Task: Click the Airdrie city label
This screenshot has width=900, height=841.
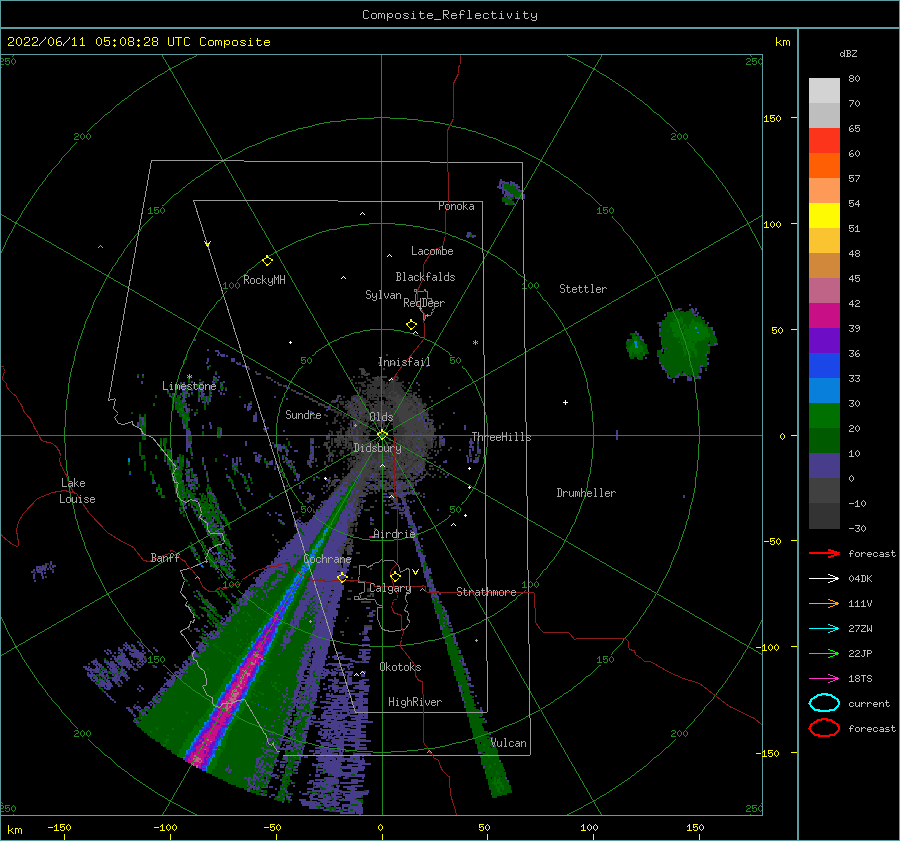Action: pyautogui.click(x=394, y=534)
